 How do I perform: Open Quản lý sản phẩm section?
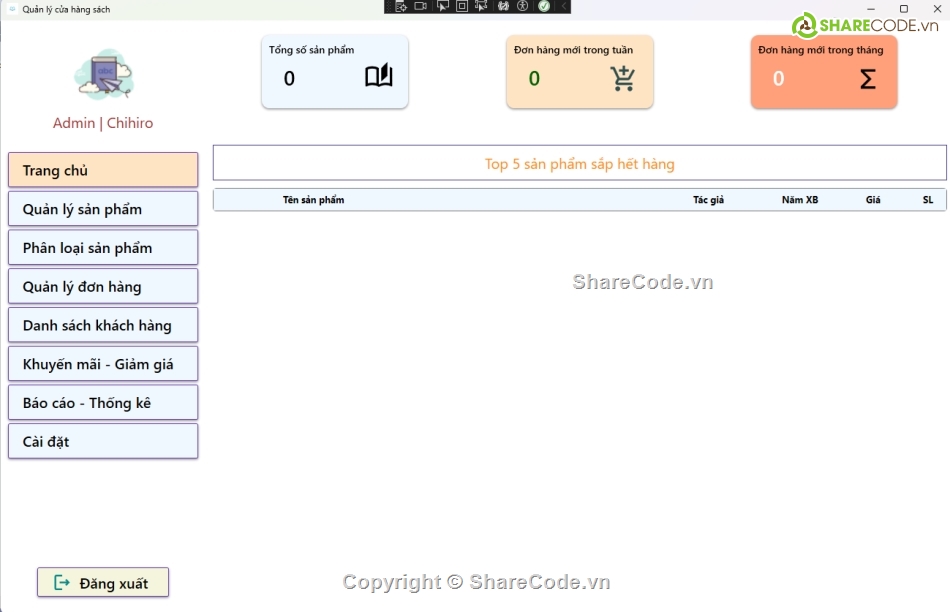(103, 209)
